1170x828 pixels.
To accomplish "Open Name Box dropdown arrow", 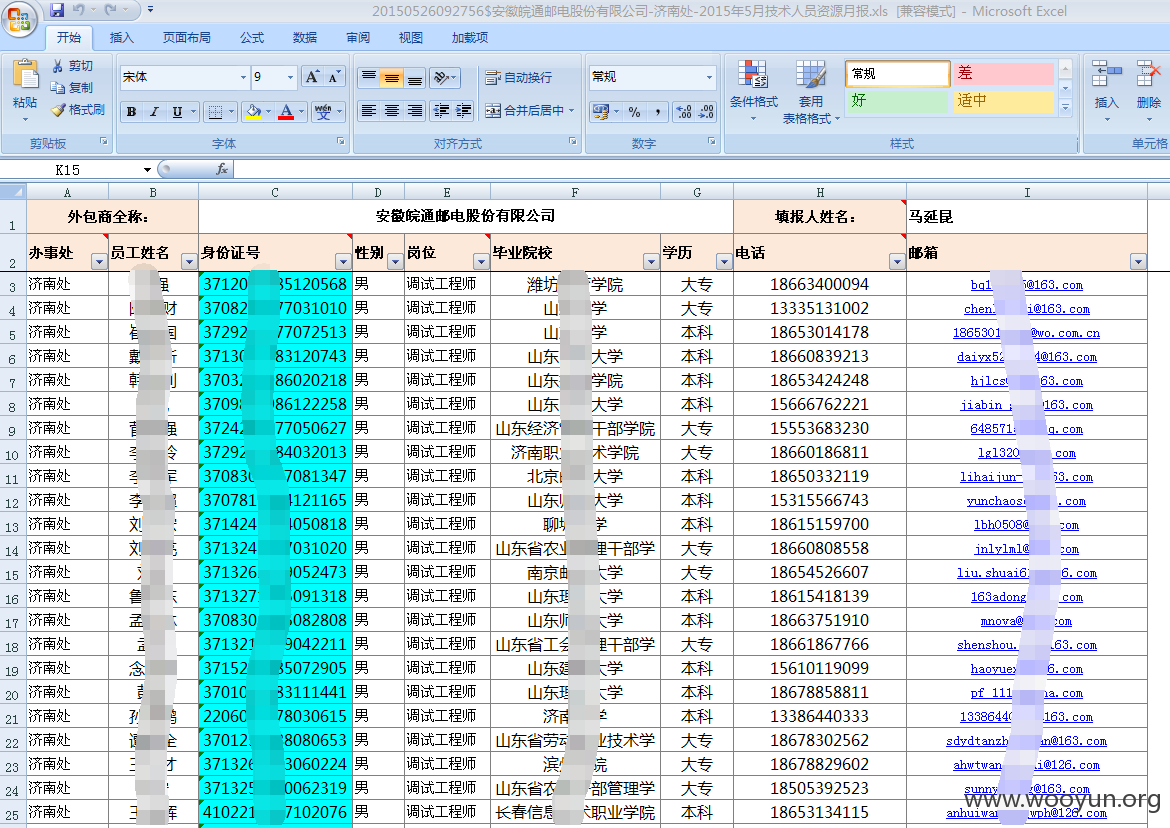I will click(x=147, y=170).
